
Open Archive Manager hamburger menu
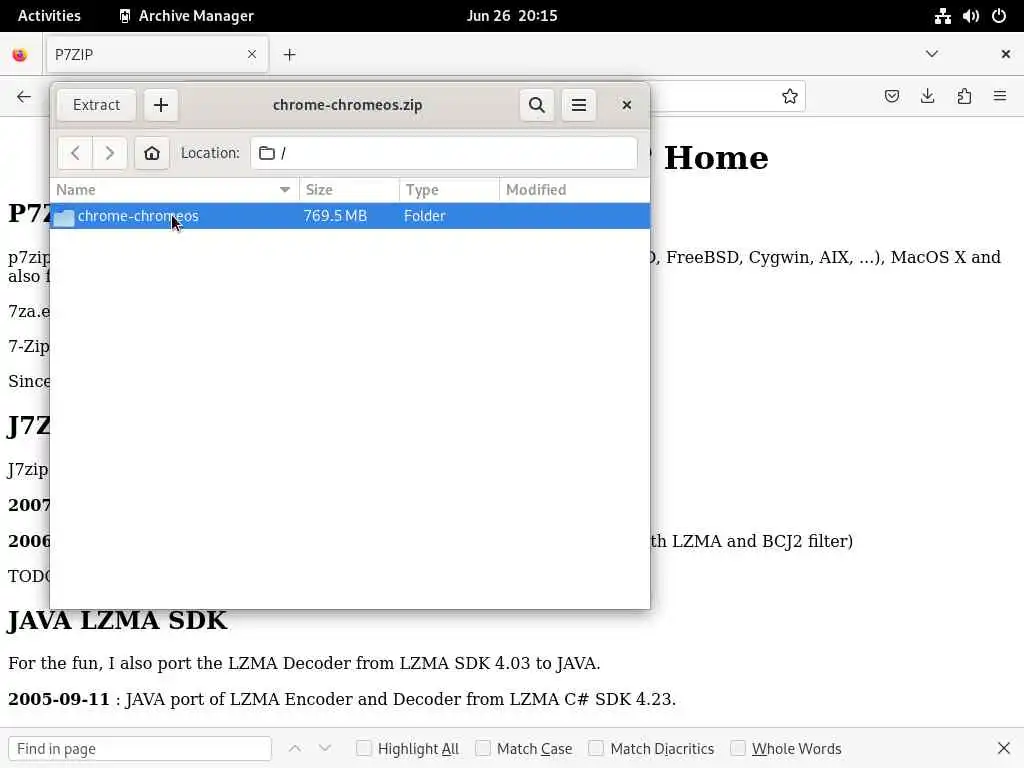(x=579, y=105)
